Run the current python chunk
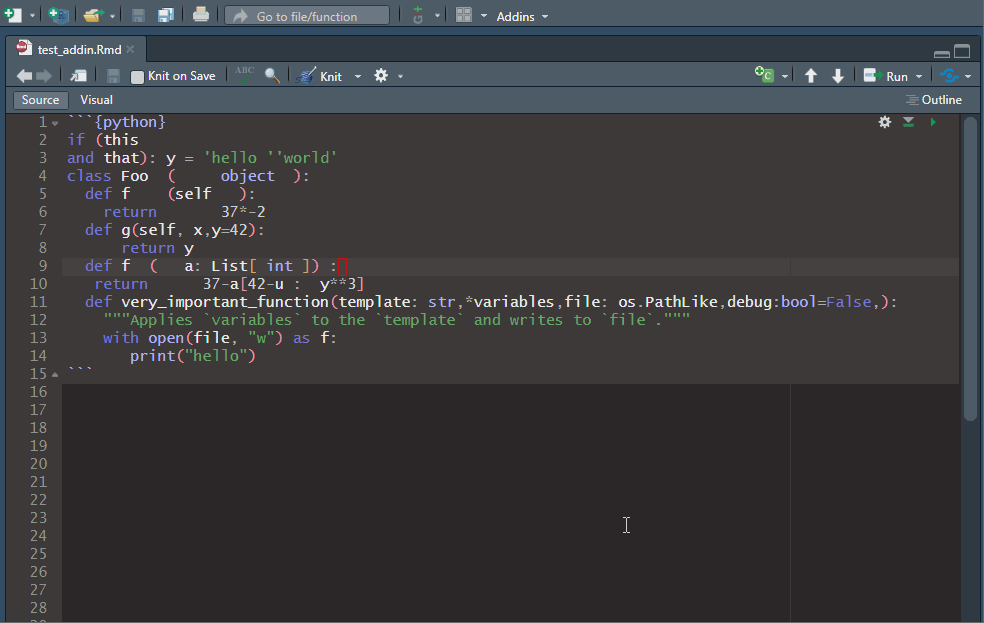Image resolution: width=984 pixels, height=623 pixels. tap(933, 122)
